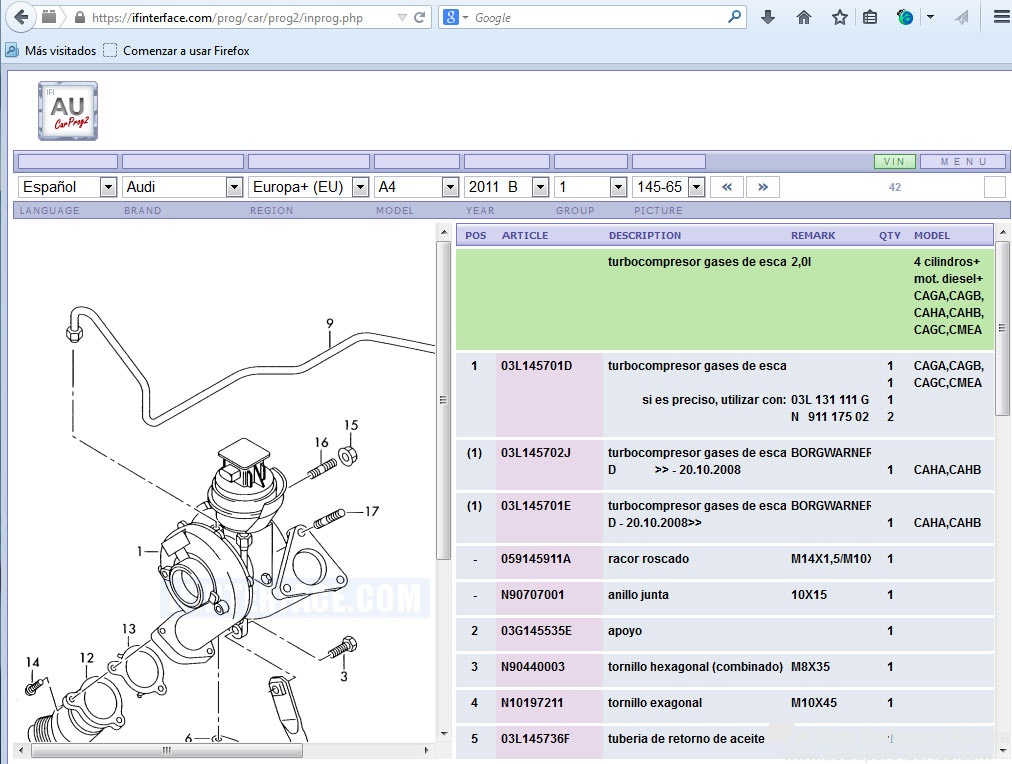1012x764 pixels.
Task: Click the parts table scrollbar thumb
Action: coord(1002,328)
